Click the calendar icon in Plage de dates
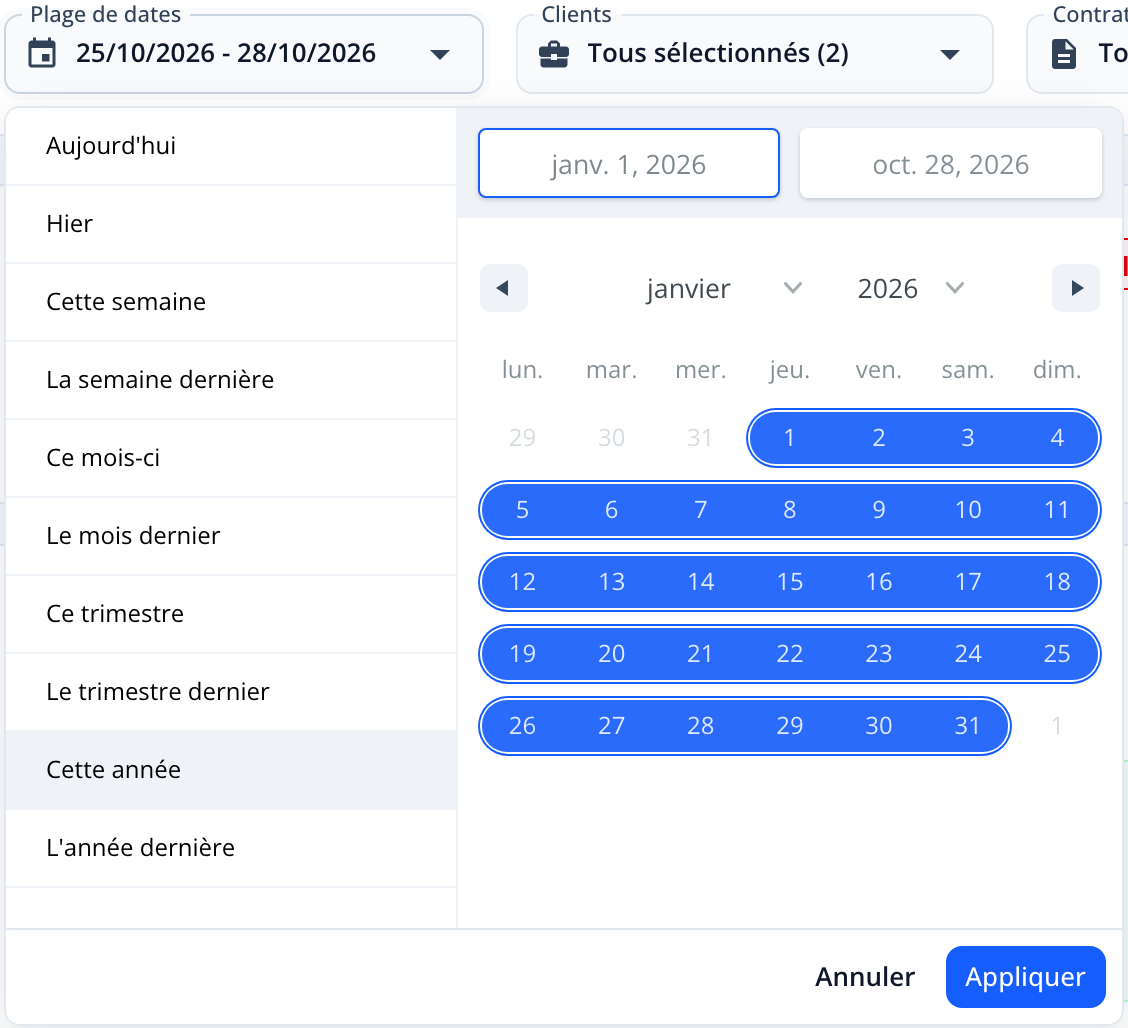Viewport: 1128px width, 1028px height. [42, 53]
